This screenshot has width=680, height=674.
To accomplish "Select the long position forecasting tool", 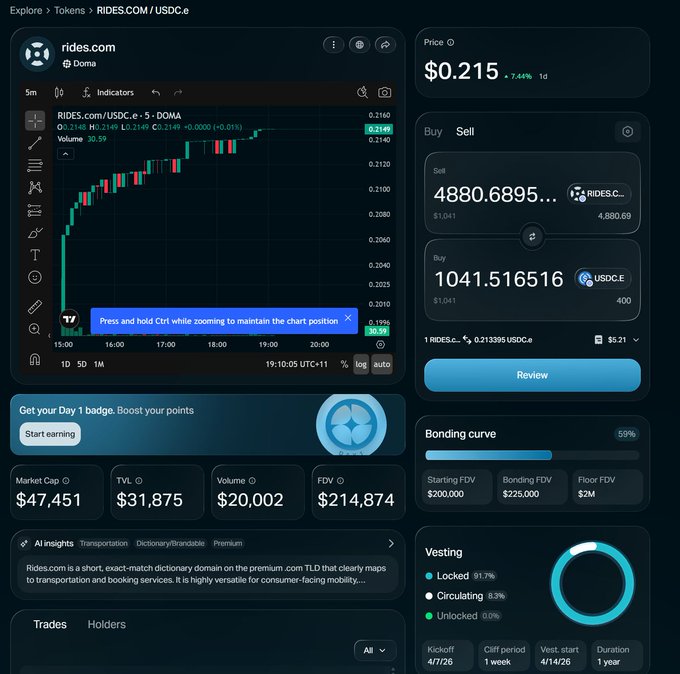I will [x=35, y=210].
